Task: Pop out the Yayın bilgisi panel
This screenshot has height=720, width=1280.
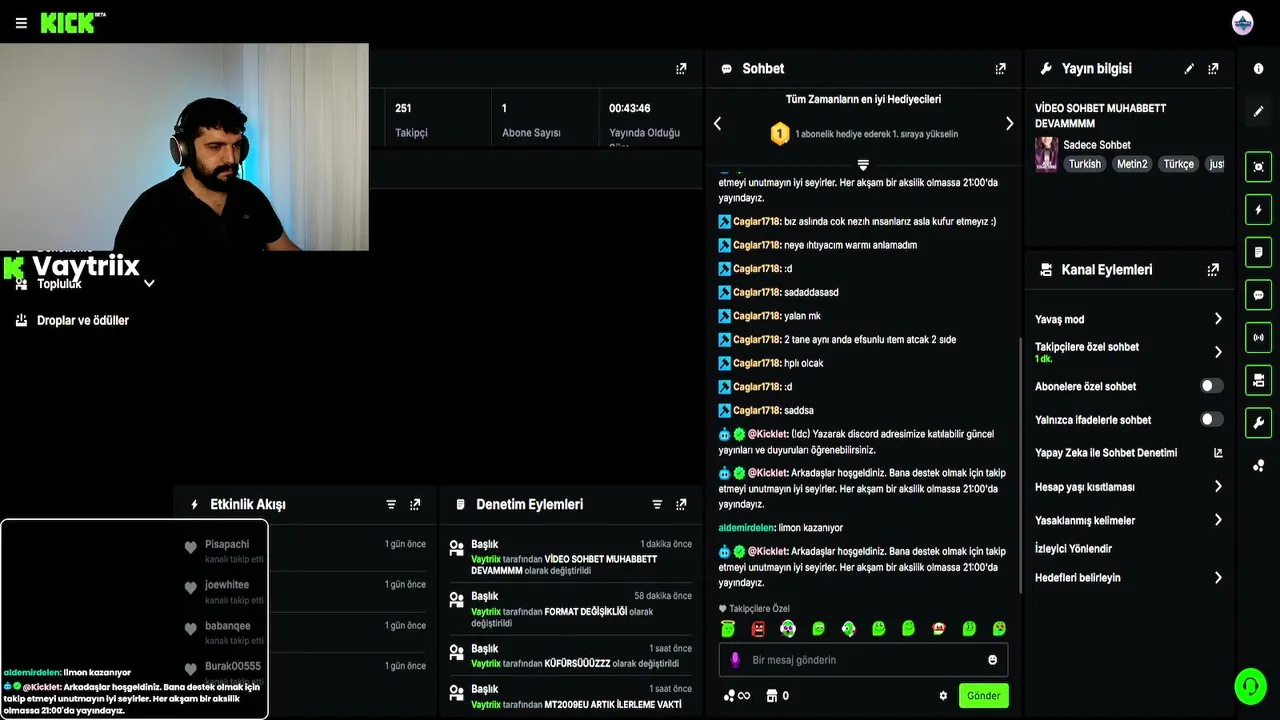Action: 1213,69
